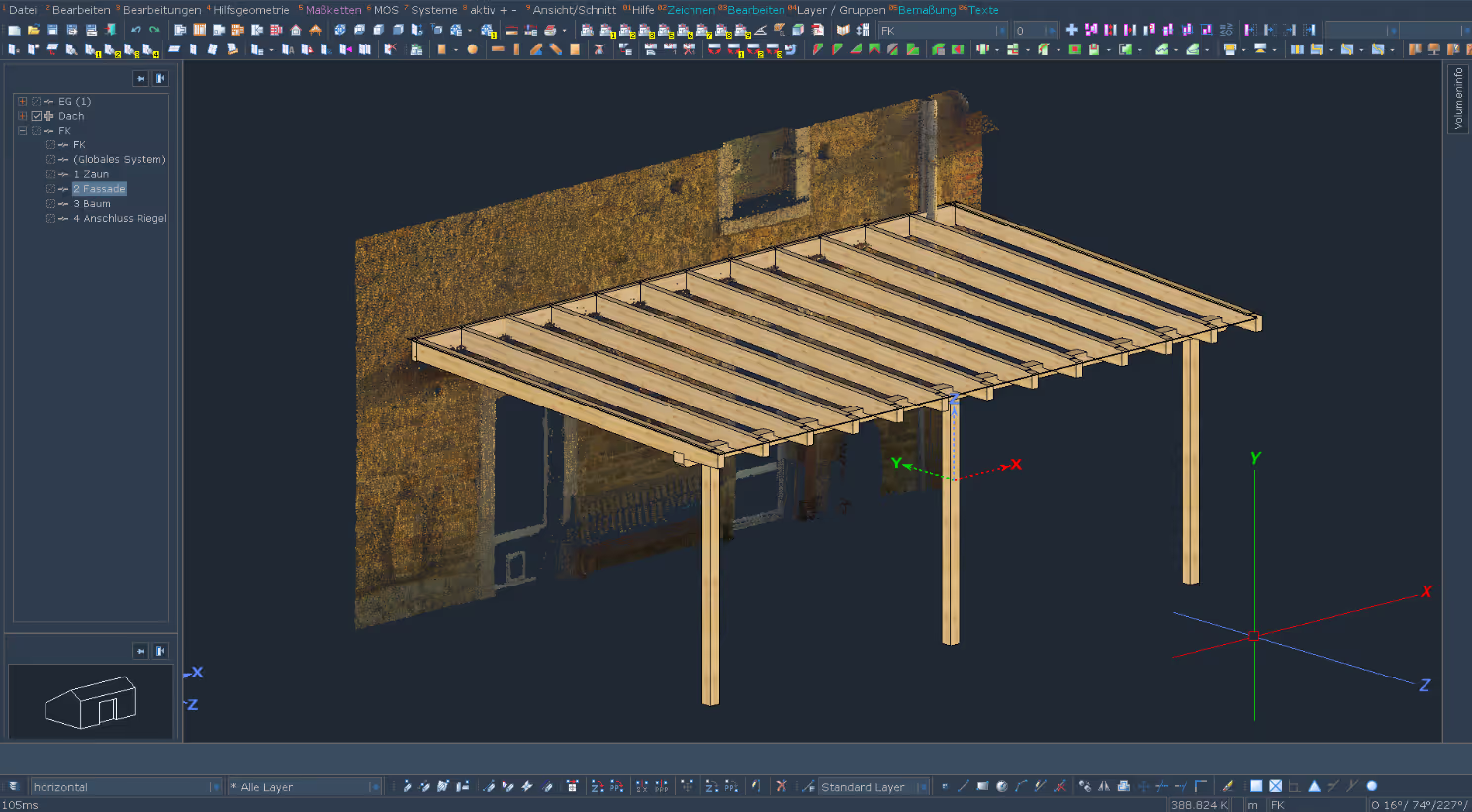This screenshot has height=812, width=1472.
Task: Open the Texte menu
Action: (x=983, y=10)
